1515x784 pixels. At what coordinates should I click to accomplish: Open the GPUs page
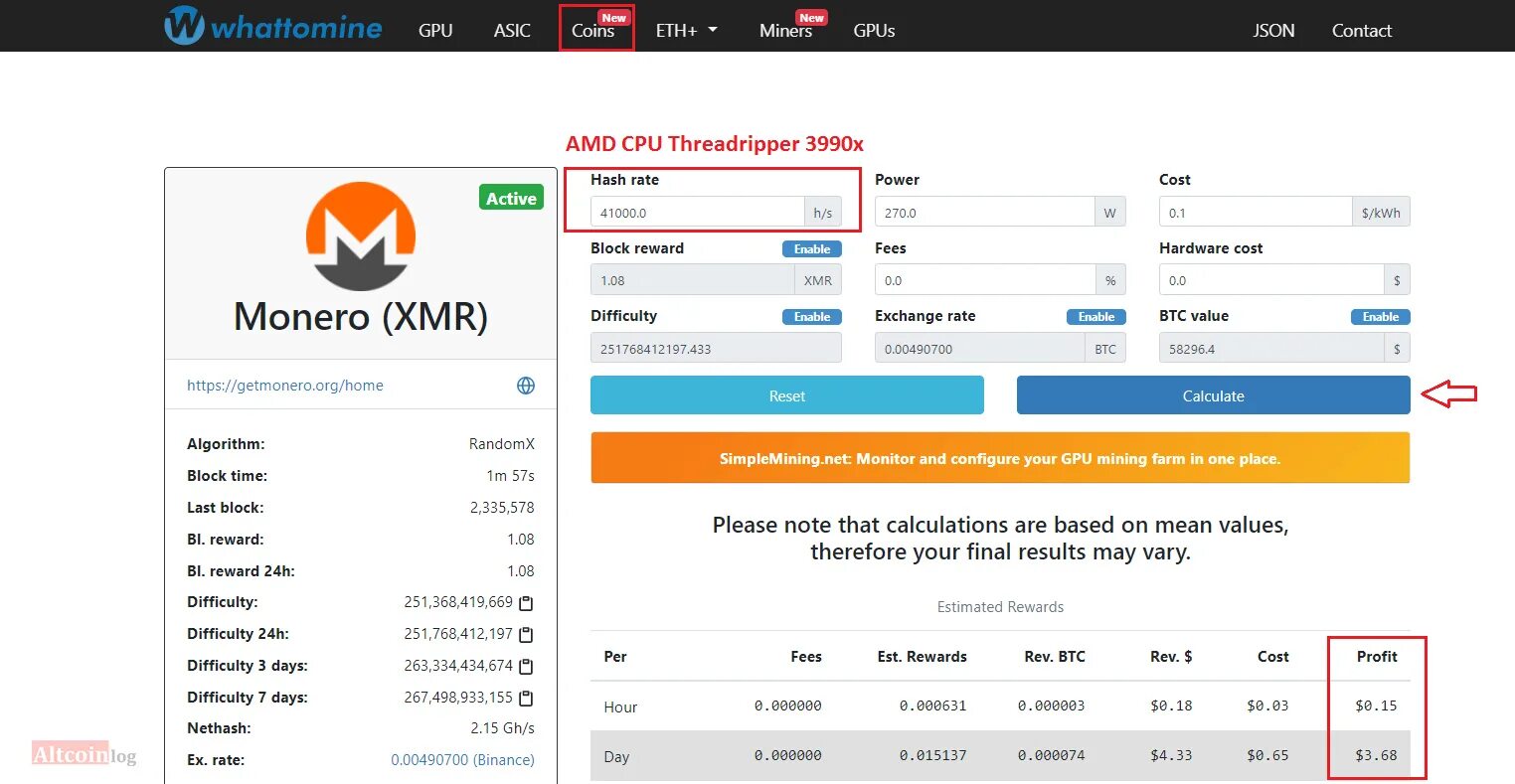tap(874, 31)
